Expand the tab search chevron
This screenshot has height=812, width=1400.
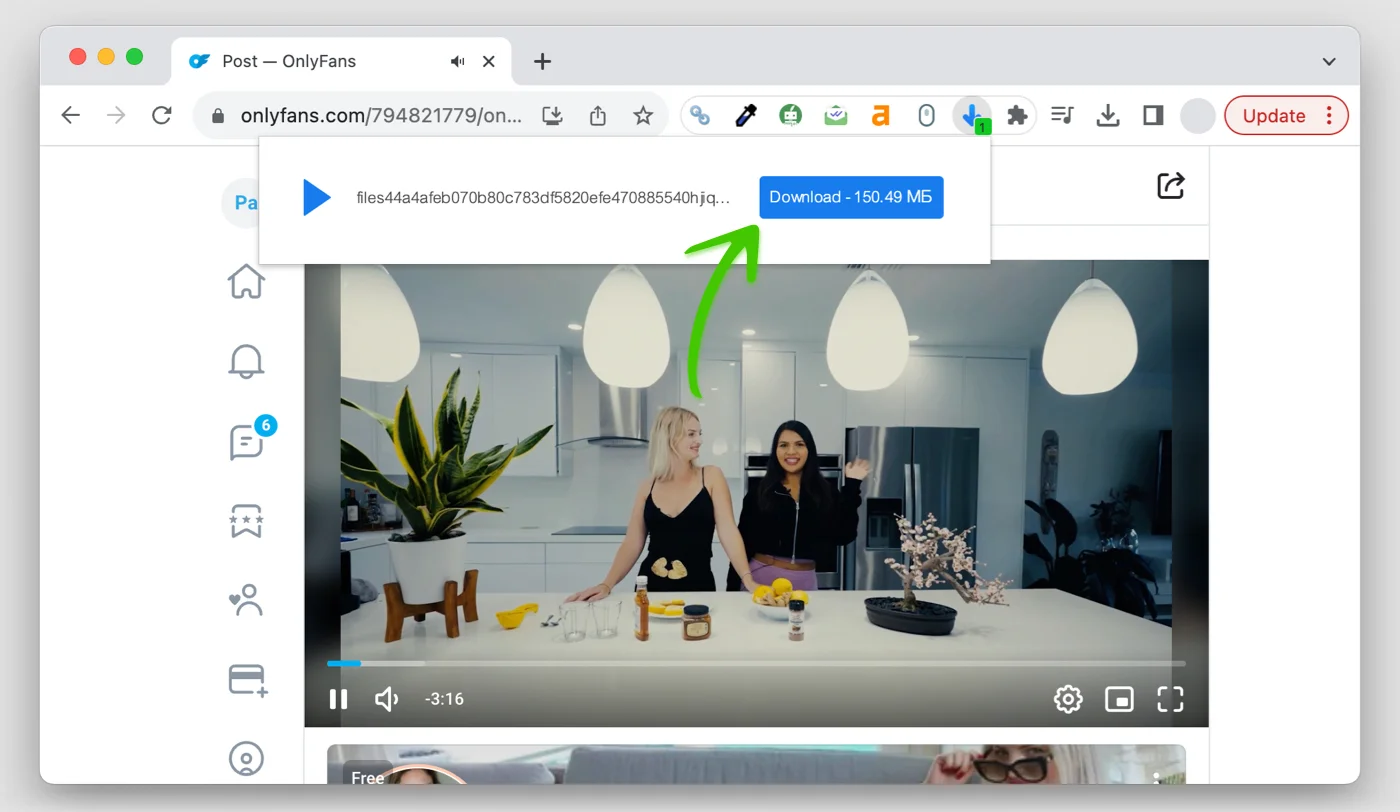pyautogui.click(x=1329, y=62)
